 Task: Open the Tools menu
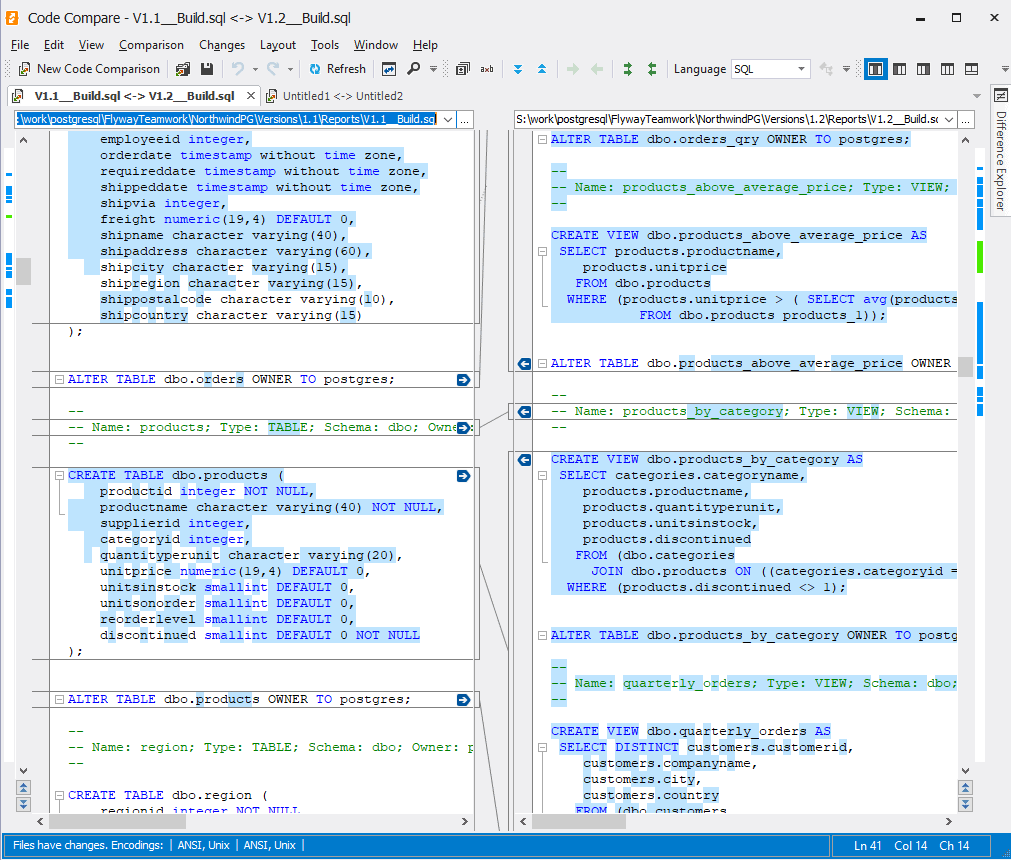pyautogui.click(x=324, y=45)
